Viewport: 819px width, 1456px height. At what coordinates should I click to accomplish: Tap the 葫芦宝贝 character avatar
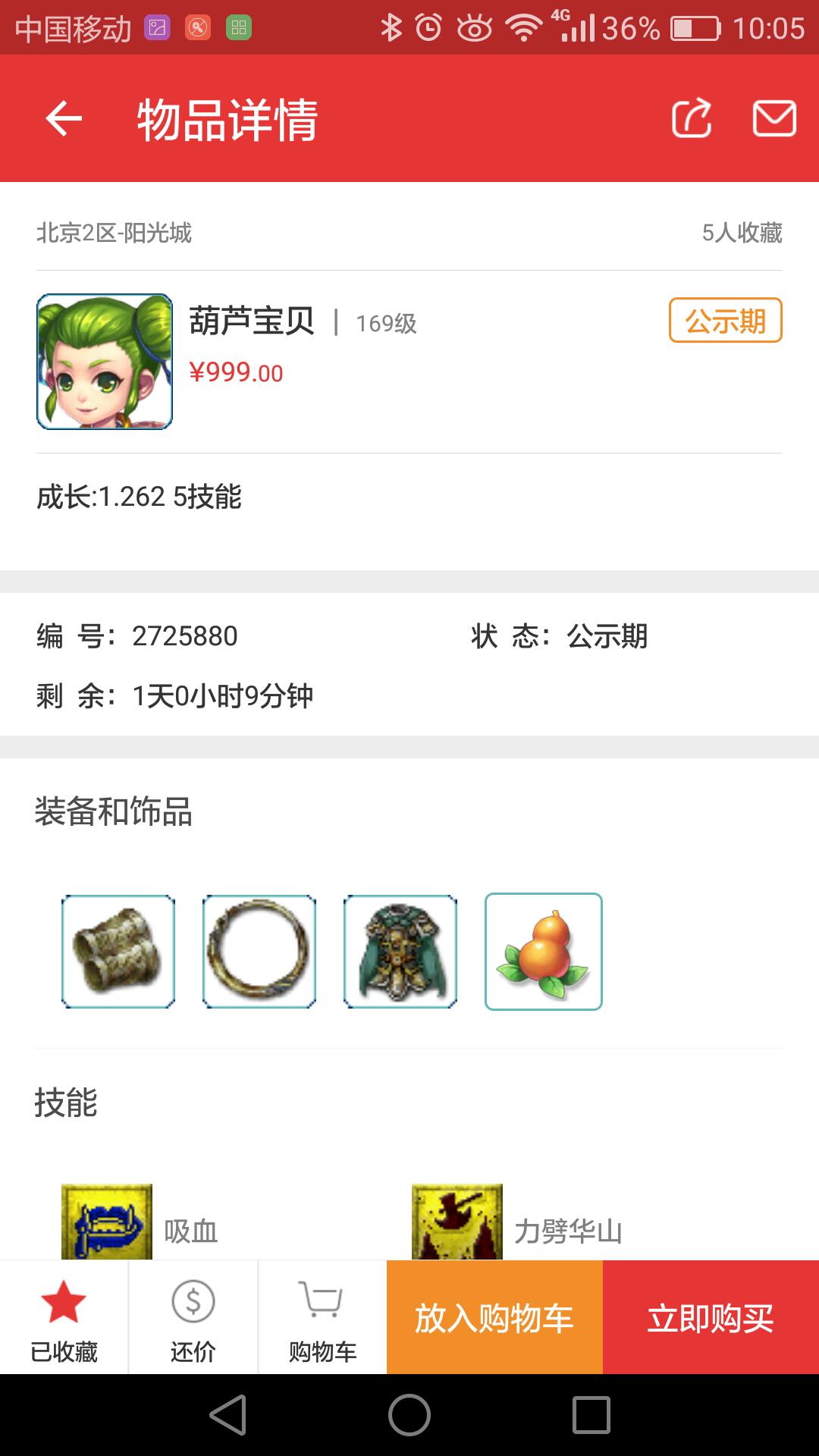click(x=105, y=362)
